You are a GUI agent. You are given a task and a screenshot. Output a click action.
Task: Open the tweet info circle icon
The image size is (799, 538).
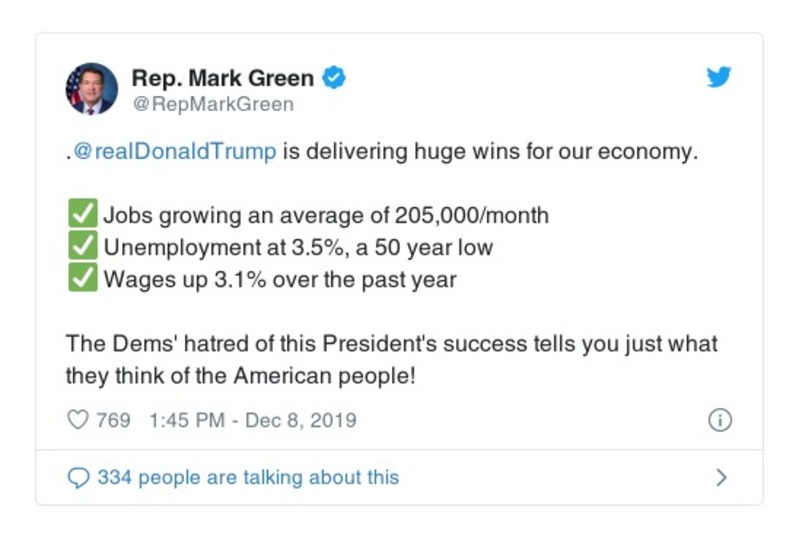[x=719, y=421]
